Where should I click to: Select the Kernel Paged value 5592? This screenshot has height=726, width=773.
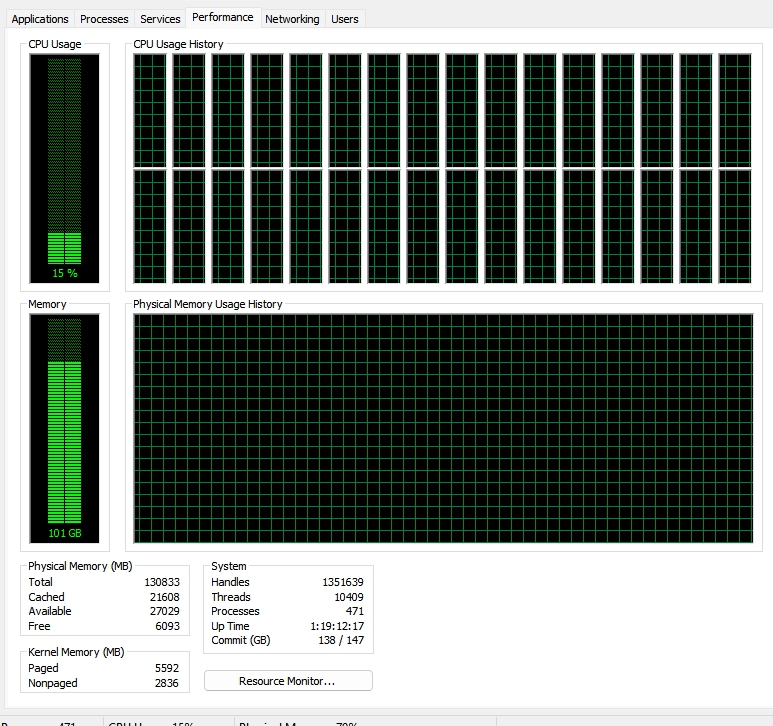point(167,668)
